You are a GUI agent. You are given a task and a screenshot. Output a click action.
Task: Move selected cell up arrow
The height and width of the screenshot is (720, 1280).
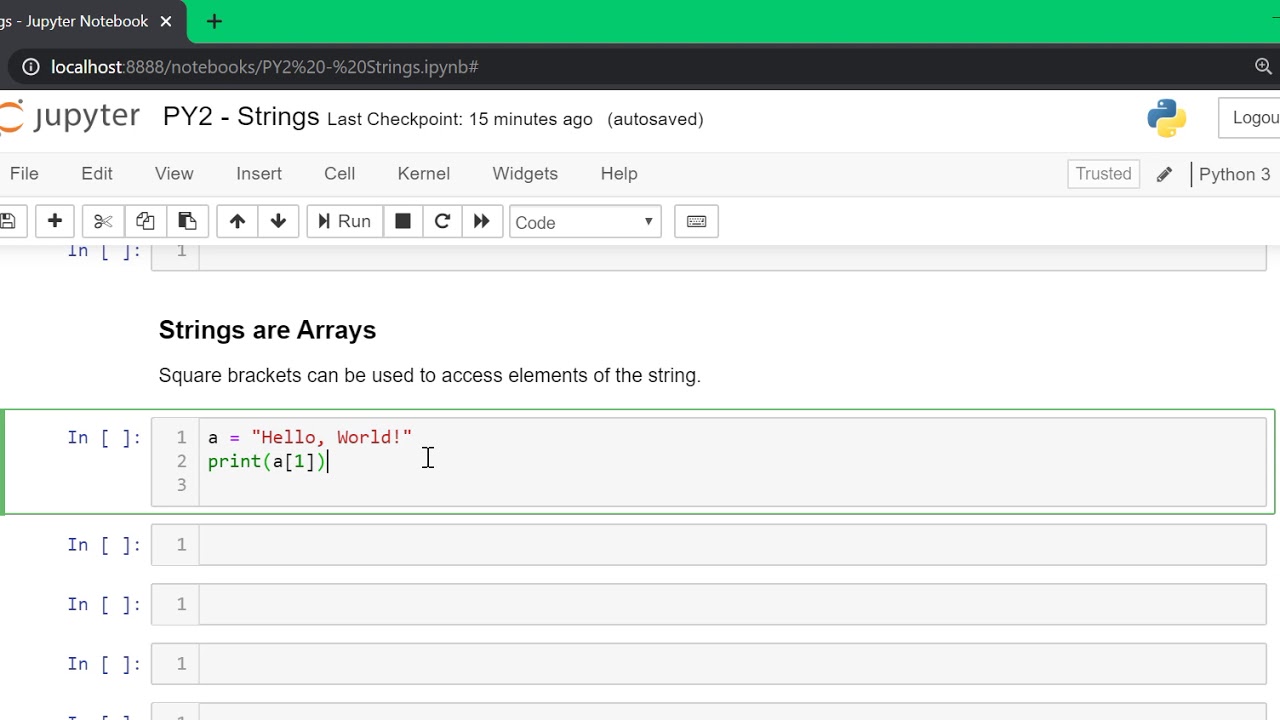[x=237, y=222]
